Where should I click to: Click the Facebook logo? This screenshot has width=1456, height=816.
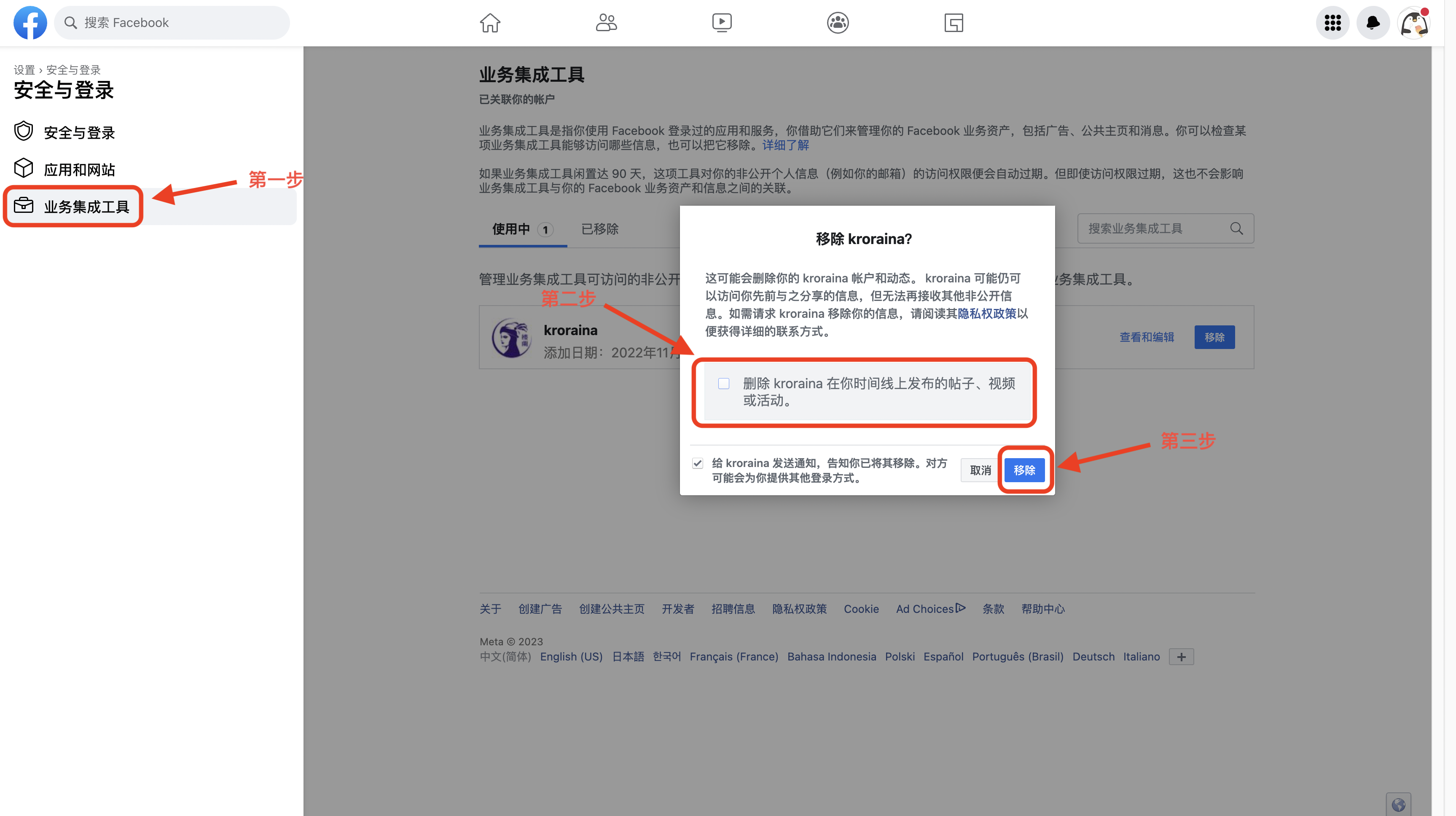[x=30, y=23]
